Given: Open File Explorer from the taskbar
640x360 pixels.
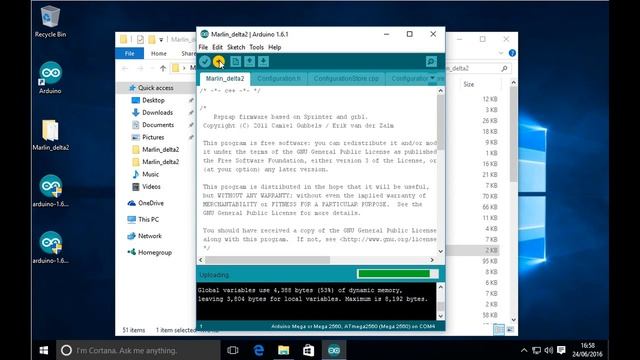Looking at the screenshot, I should pyautogui.click(x=283, y=350).
